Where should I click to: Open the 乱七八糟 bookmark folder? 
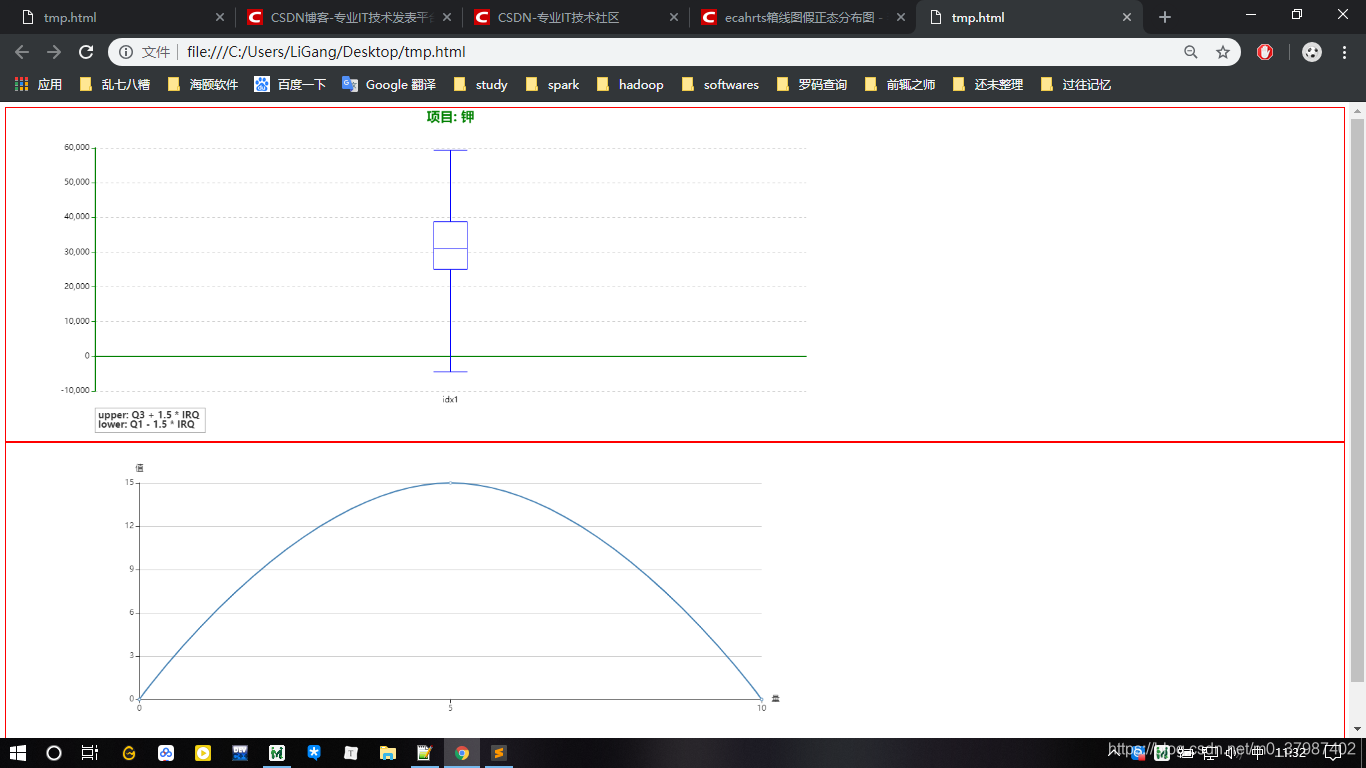pyautogui.click(x=115, y=84)
